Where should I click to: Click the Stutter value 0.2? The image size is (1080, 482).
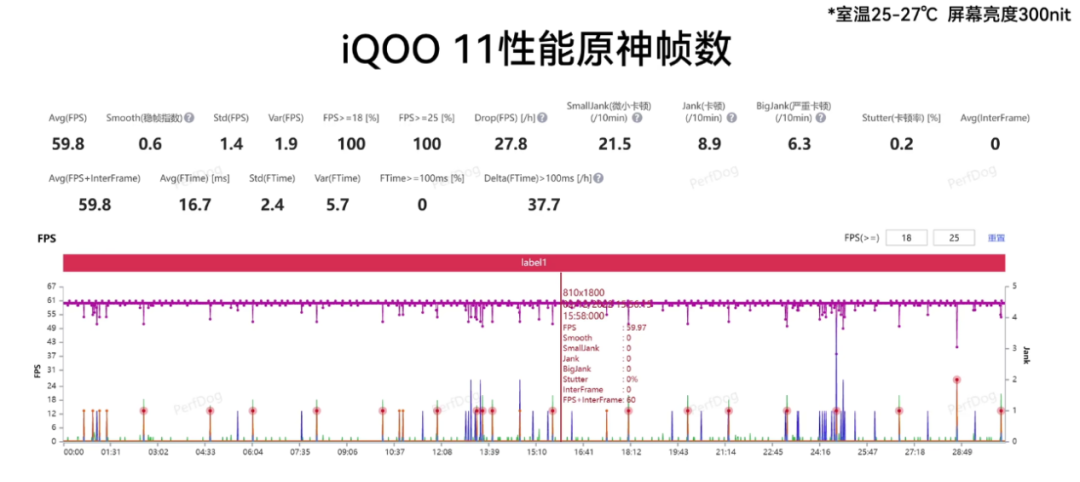[901, 144]
